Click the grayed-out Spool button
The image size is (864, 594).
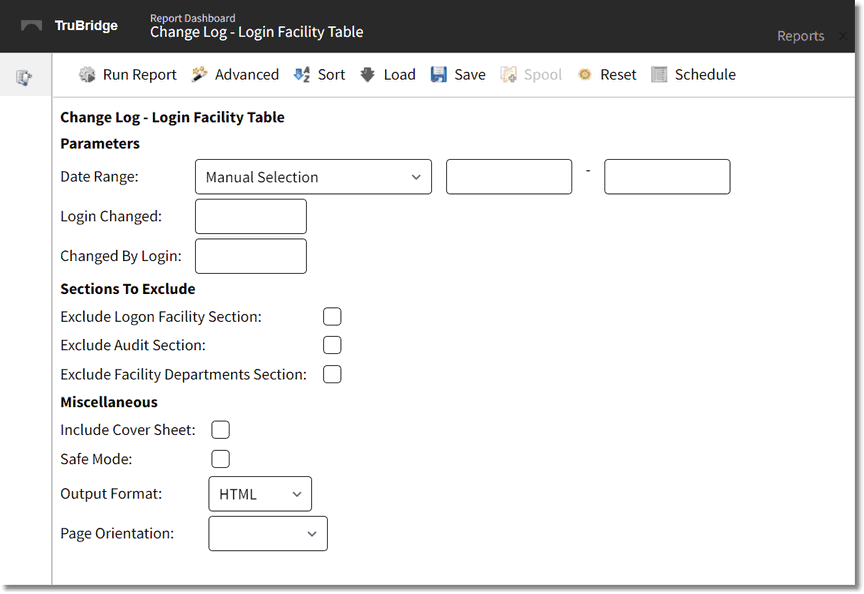(x=510, y=74)
